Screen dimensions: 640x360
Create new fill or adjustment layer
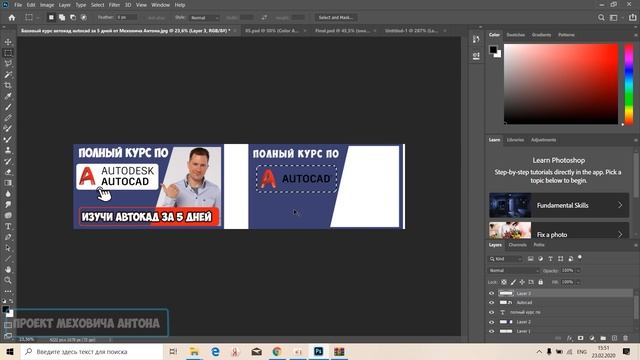pos(592,338)
